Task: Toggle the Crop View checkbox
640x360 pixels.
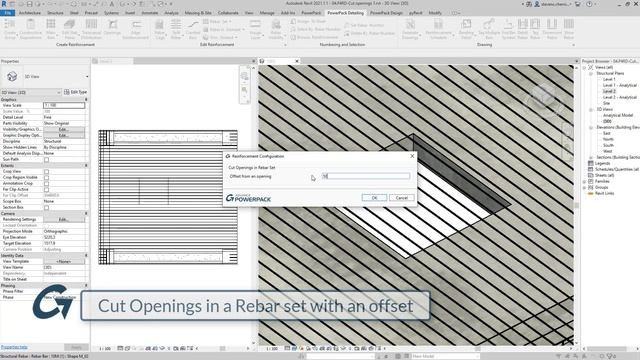Action: pyautogui.click(x=46, y=171)
